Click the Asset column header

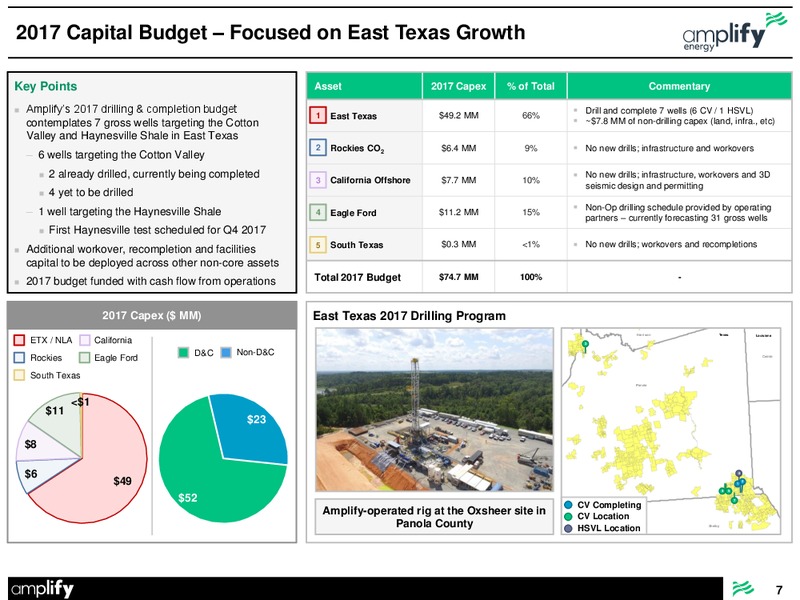point(364,86)
